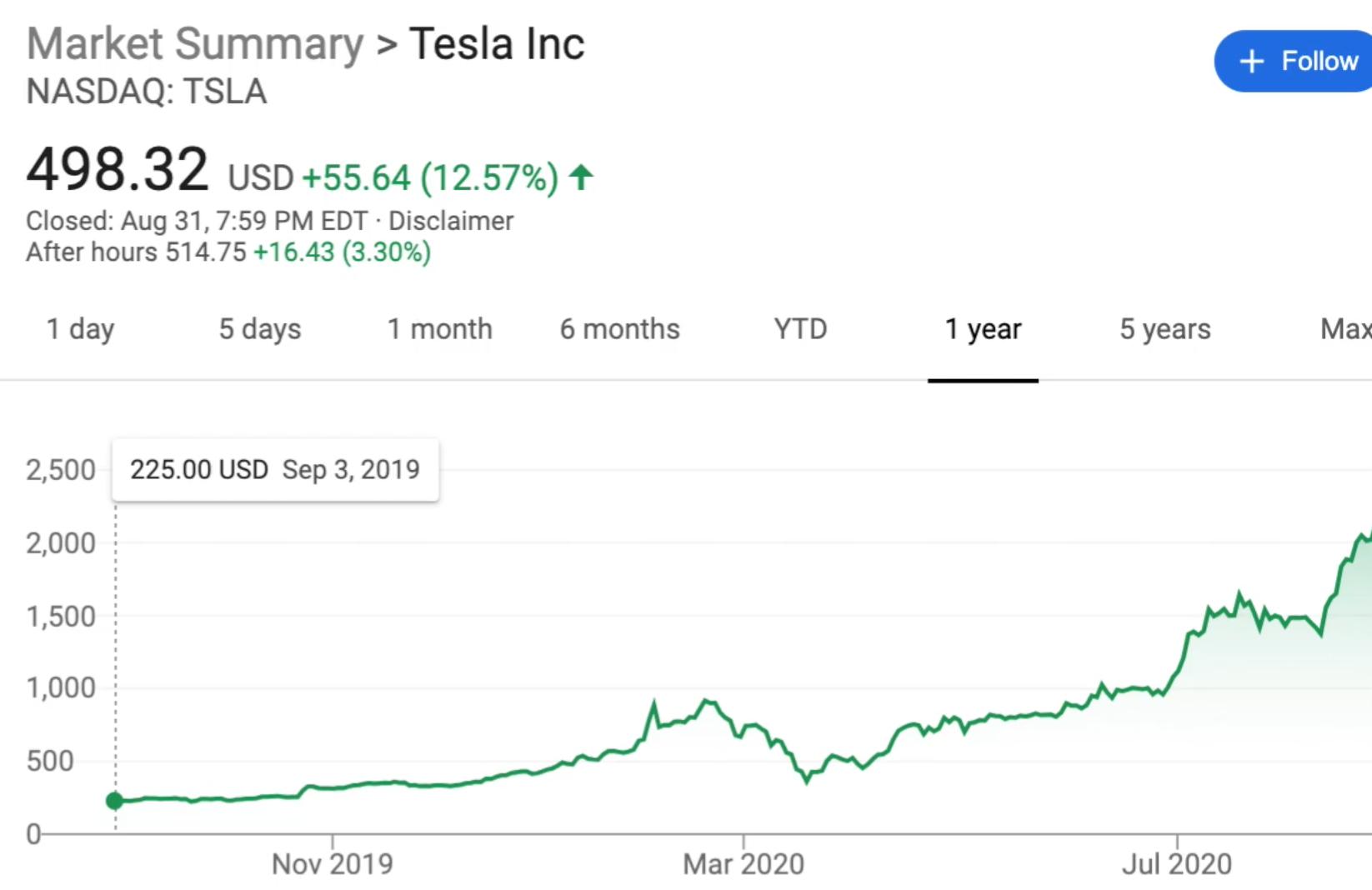Choose the 6 months range tab

point(619,329)
